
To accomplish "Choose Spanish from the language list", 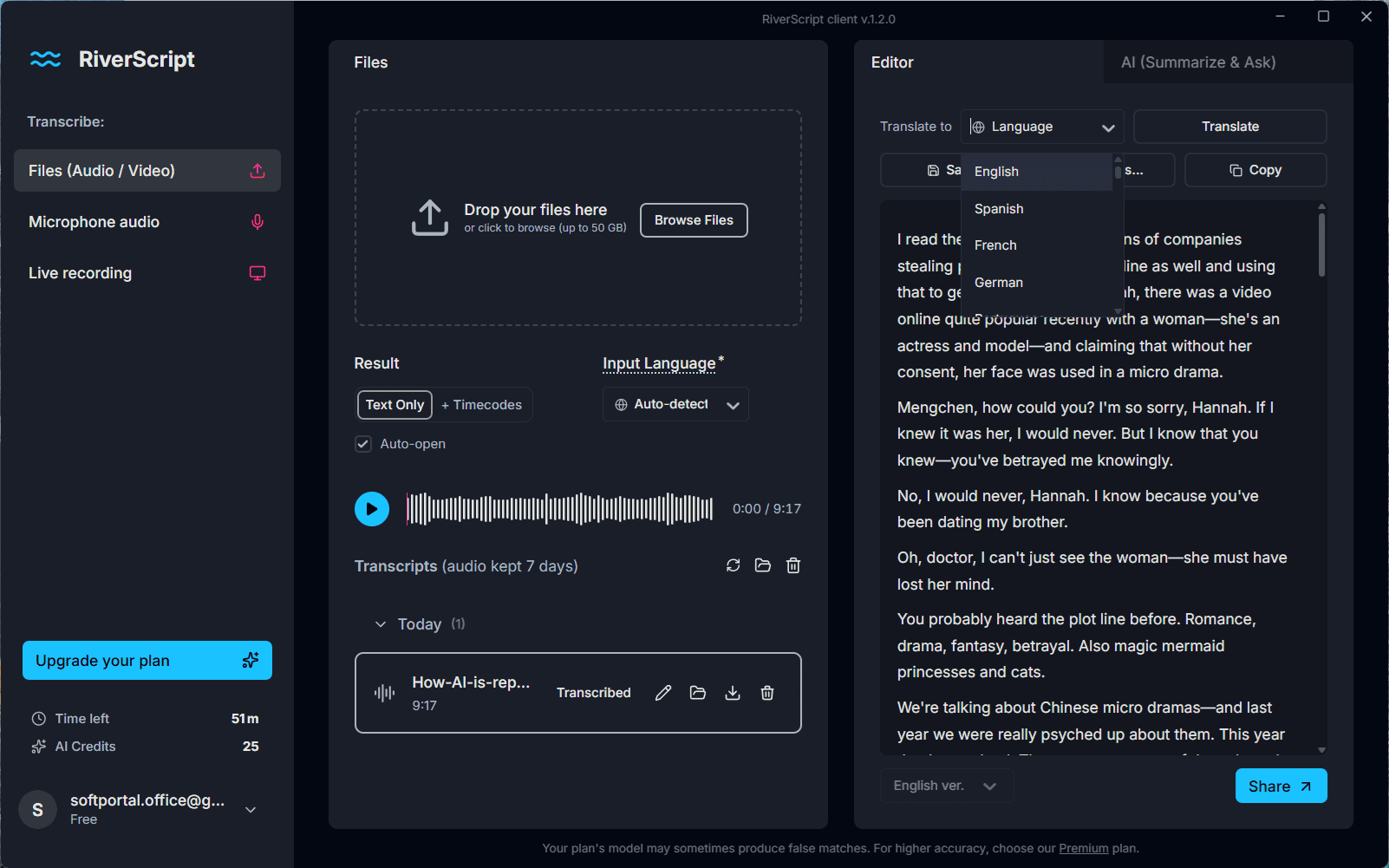I will tap(1037, 209).
